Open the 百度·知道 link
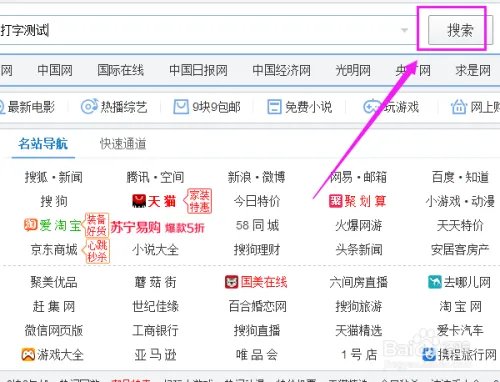The width and height of the screenshot is (500, 382). click(x=460, y=177)
